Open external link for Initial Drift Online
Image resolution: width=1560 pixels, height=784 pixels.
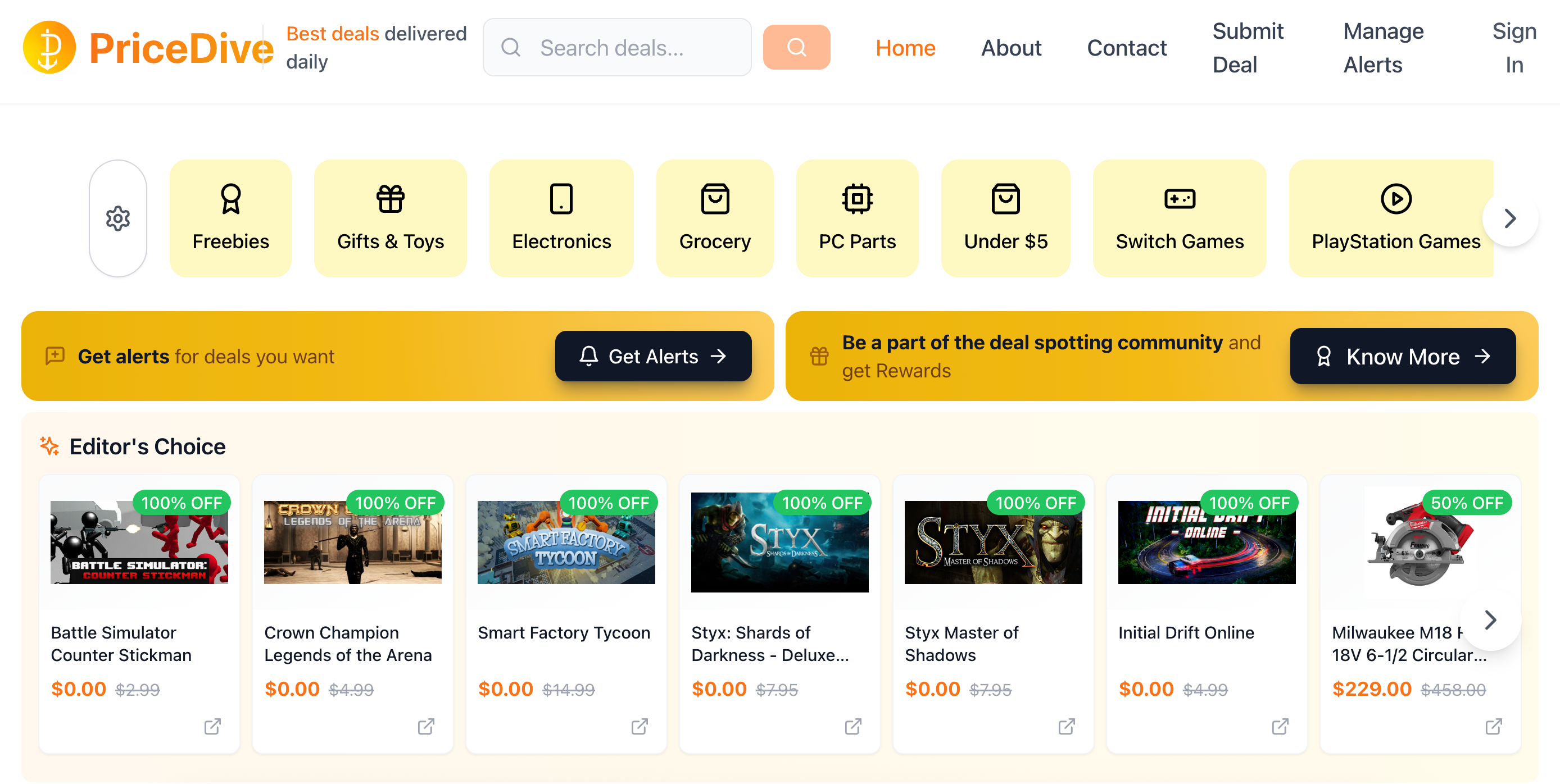[x=1280, y=726]
